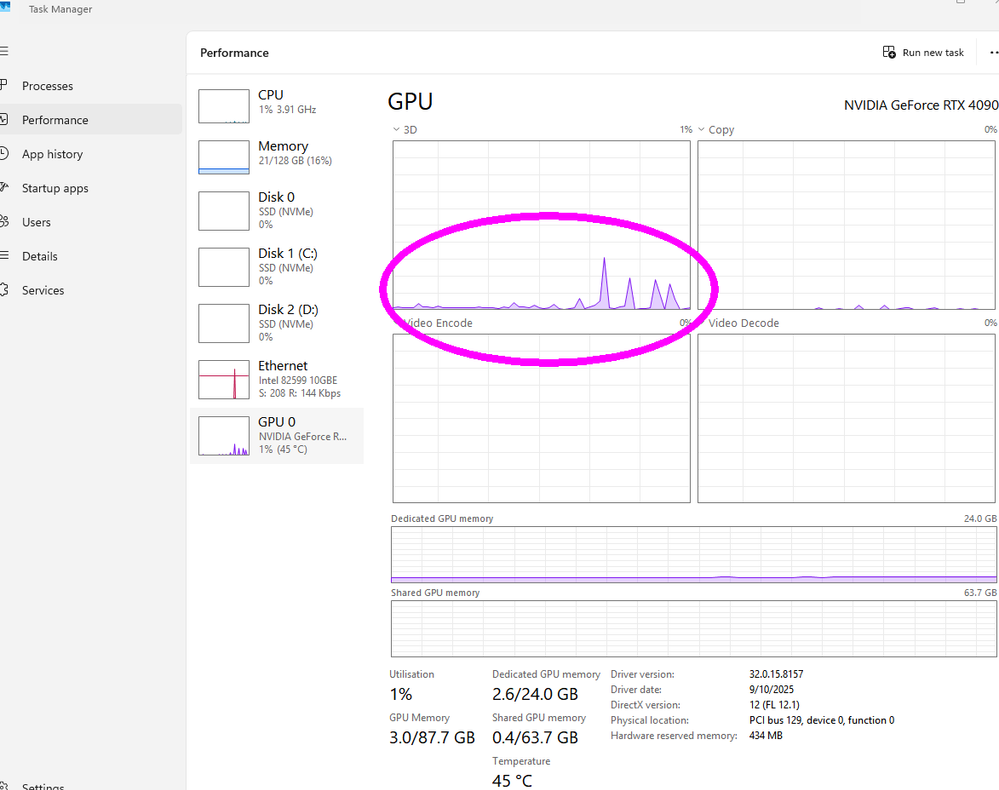Click the Services gear icon

[4, 290]
